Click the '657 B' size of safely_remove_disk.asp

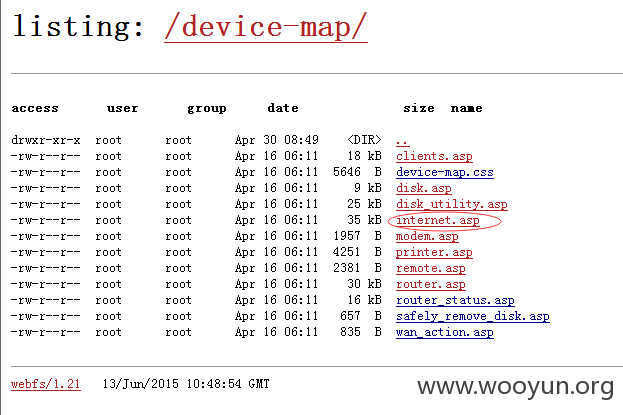[x=361, y=316]
